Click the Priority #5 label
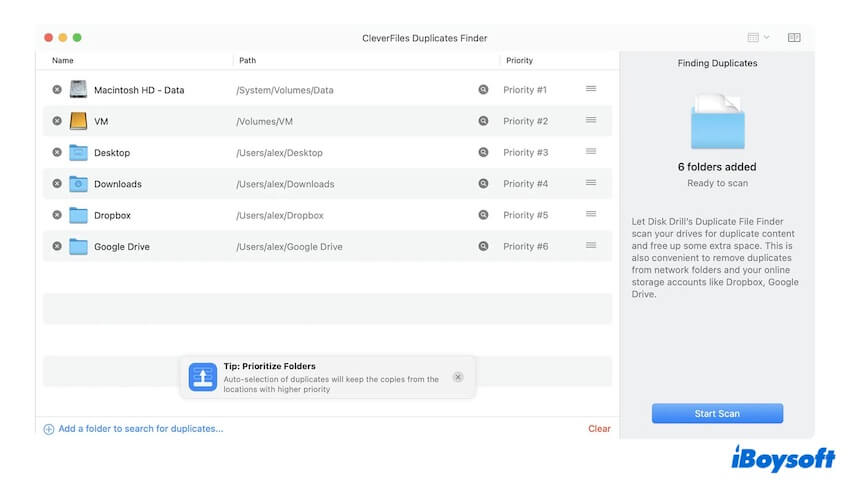The image size is (850, 480). (x=525, y=215)
